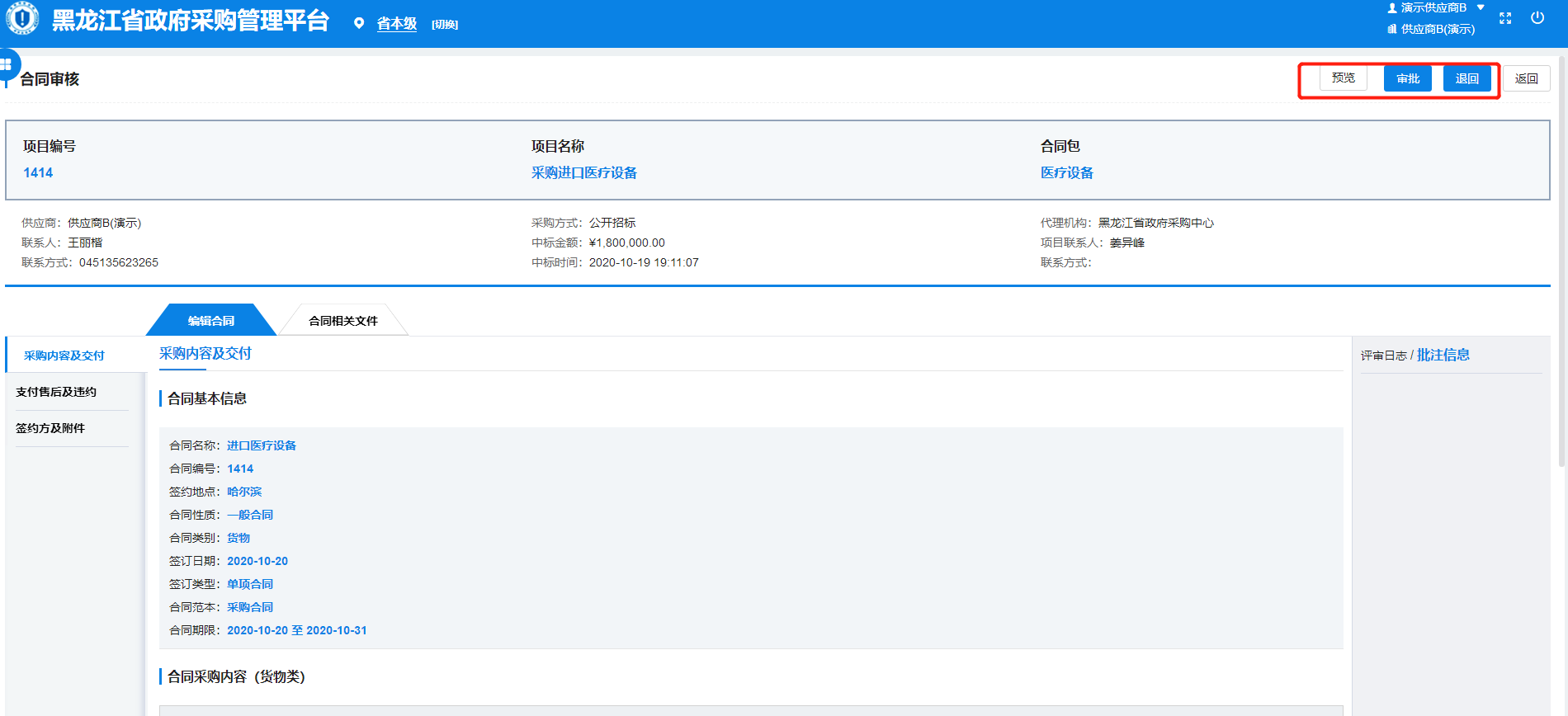Click the 返回 back button

coord(1526,79)
